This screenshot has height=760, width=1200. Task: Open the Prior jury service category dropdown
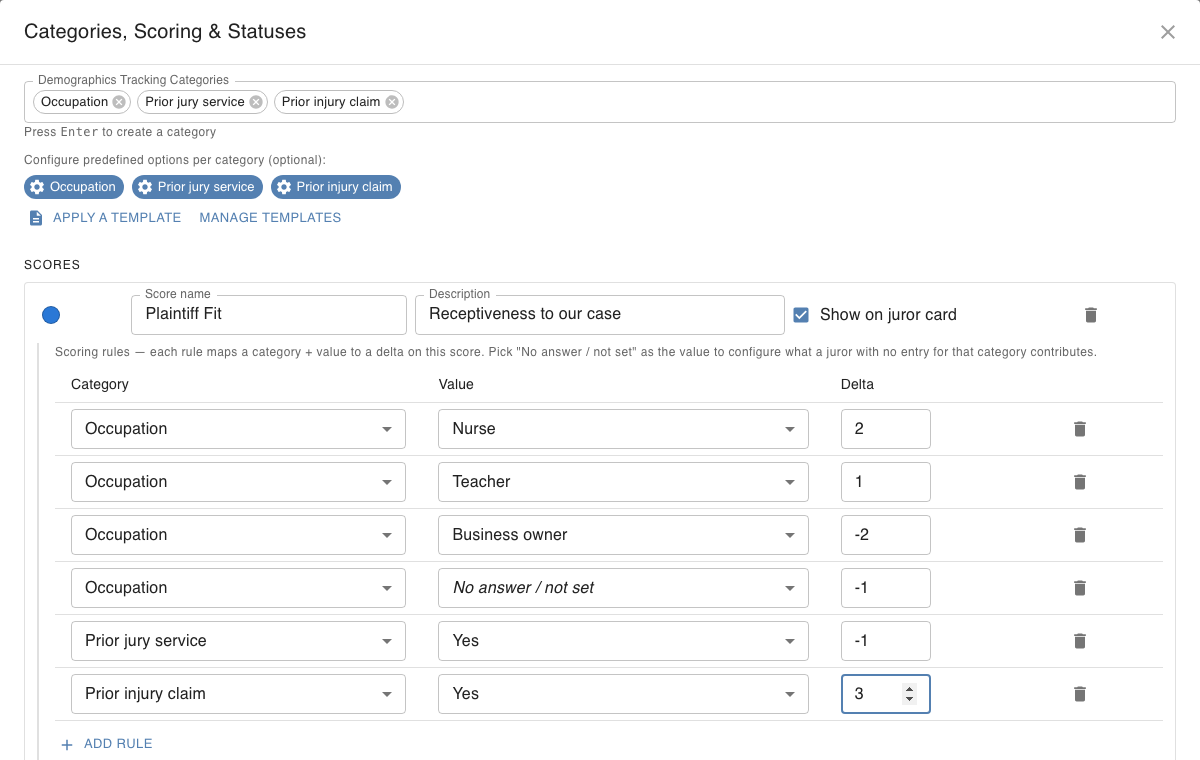[238, 641]
